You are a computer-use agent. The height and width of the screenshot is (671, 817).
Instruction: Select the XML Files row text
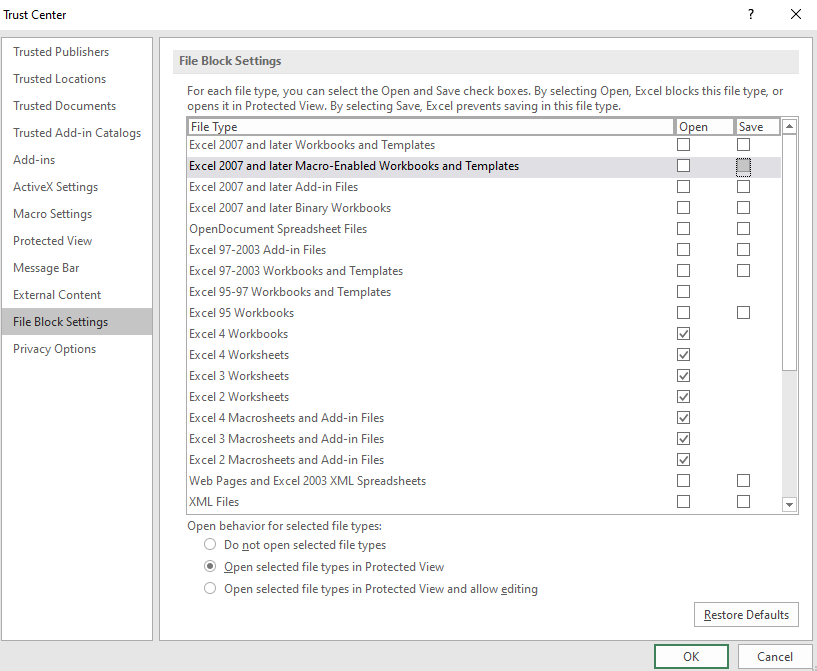click(214, 502)
